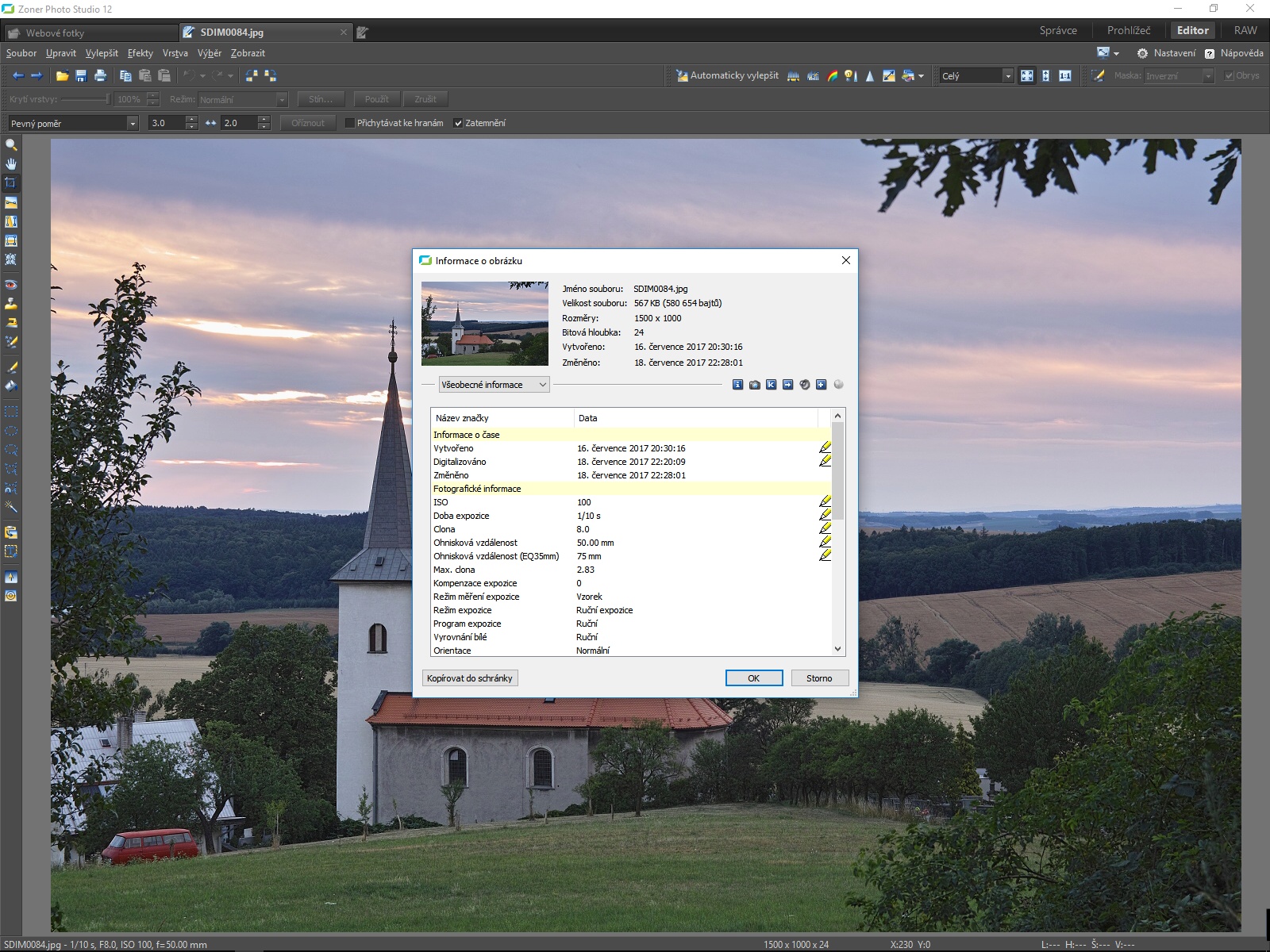
Task: Pick the red-eye removal tool
Action: pos(11,285)
